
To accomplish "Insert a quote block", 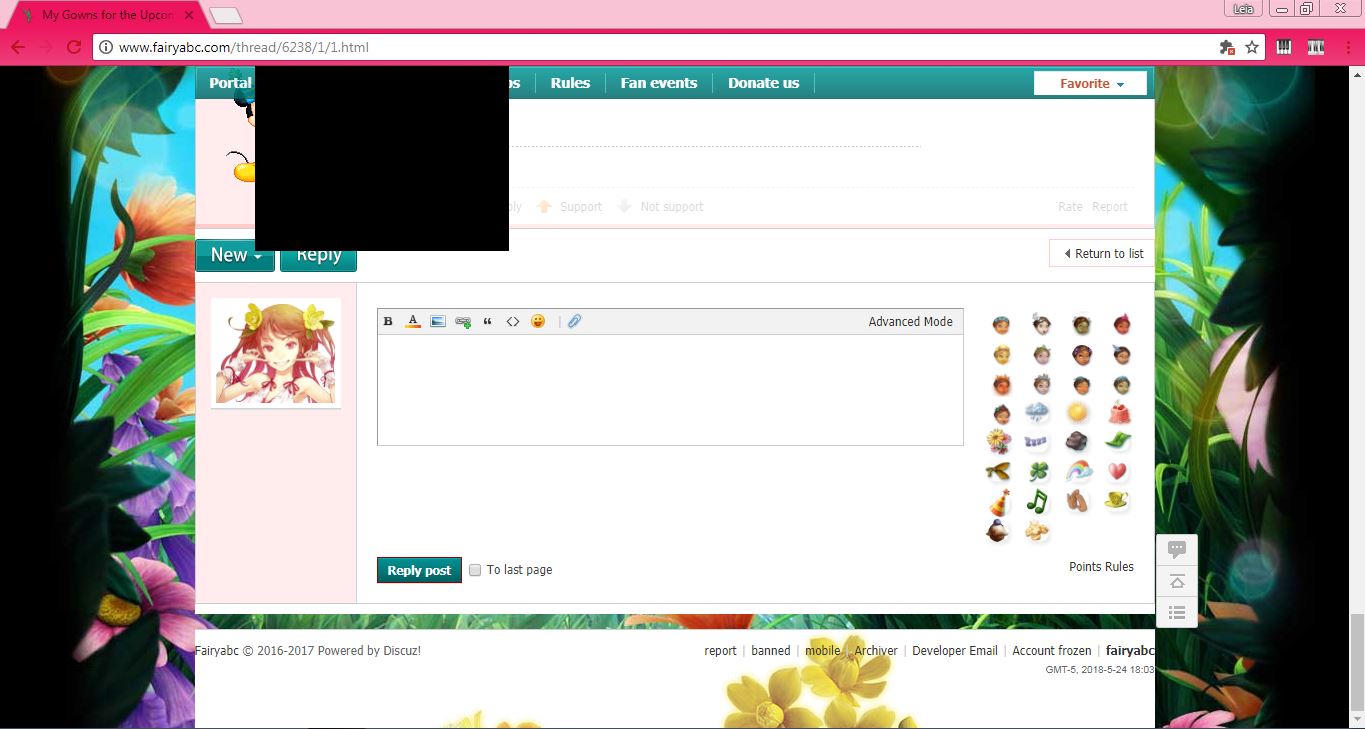I will [488, 322].
